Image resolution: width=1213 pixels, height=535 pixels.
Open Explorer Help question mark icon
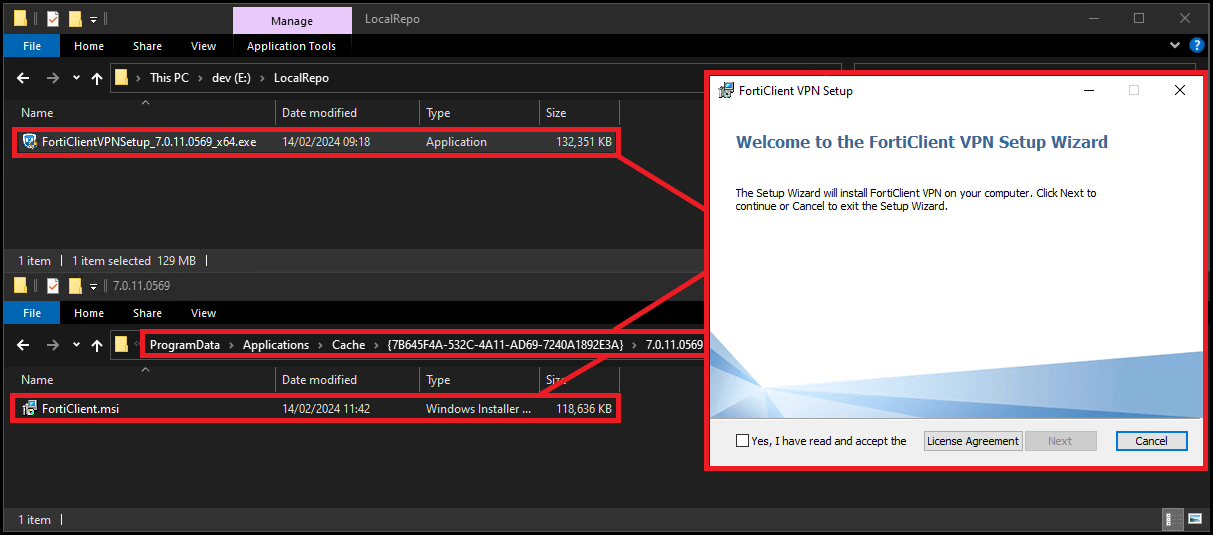click(x=1197, y=46)
